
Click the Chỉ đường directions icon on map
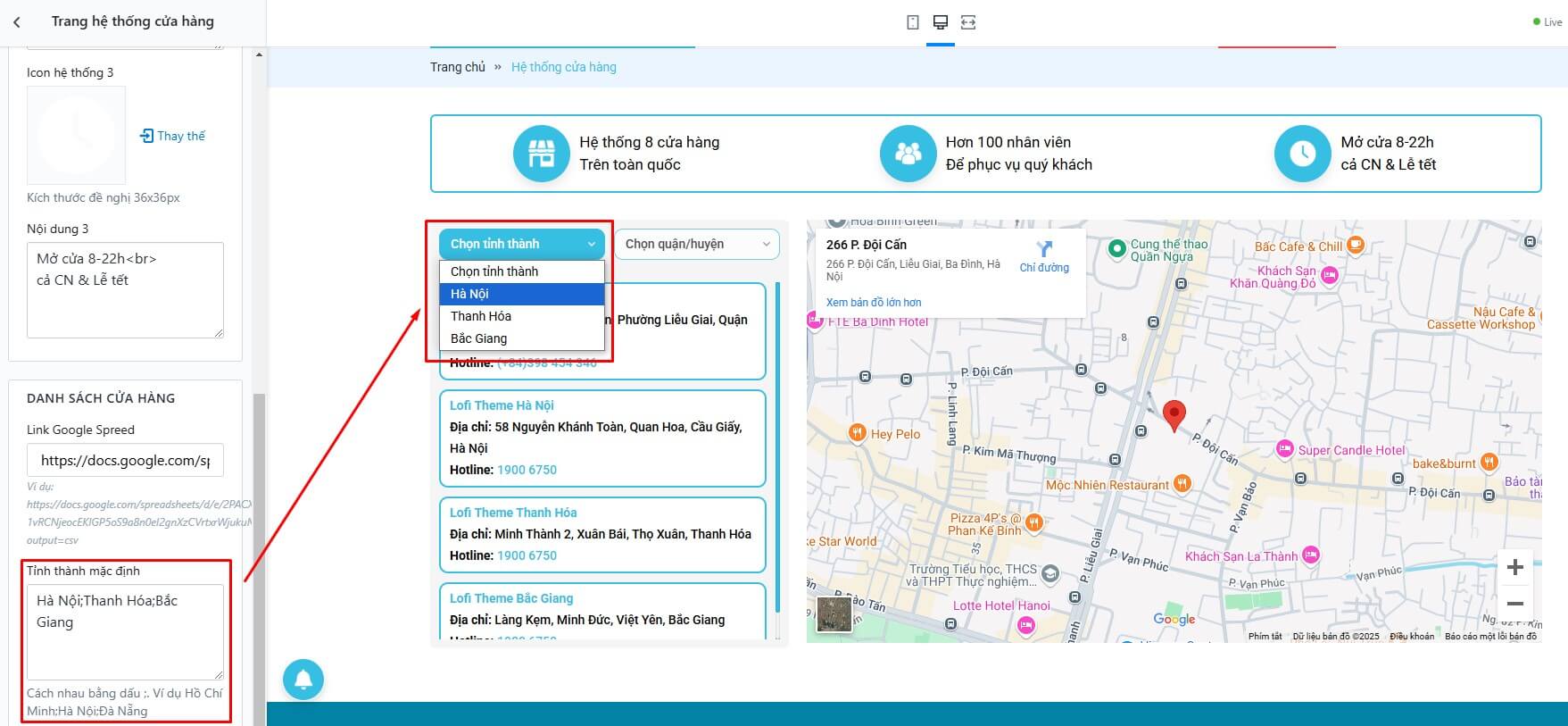point(1044,249)
